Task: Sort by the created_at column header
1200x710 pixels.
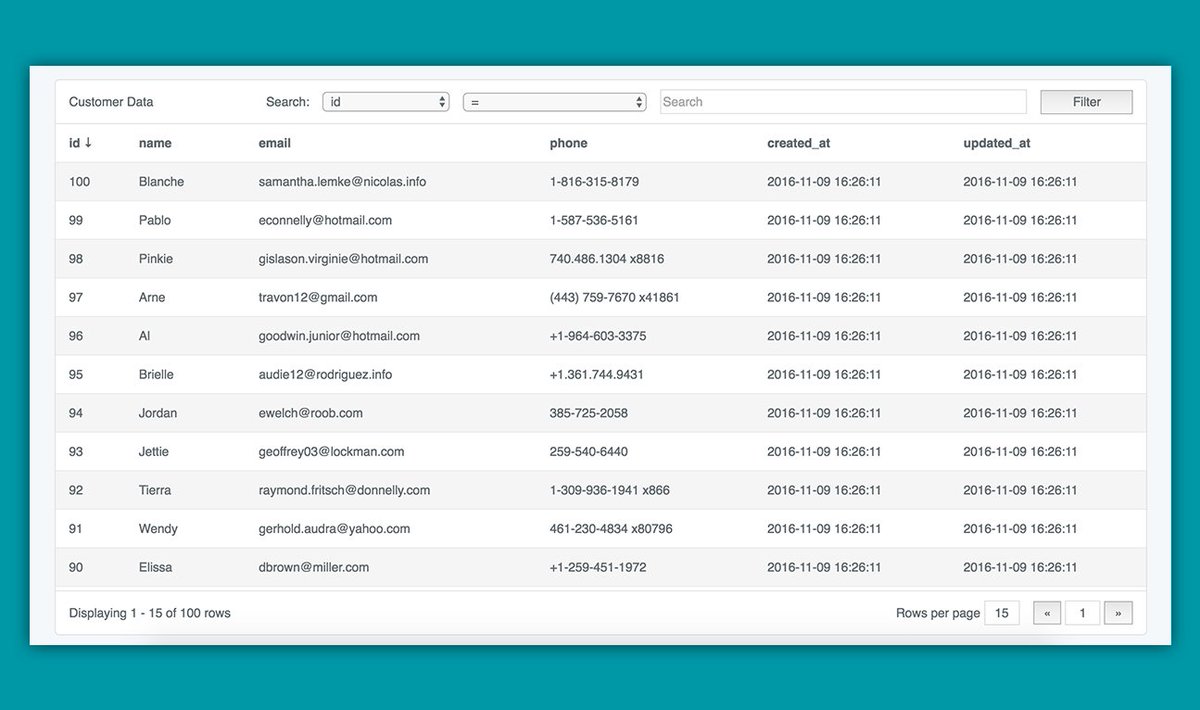Action: click(799, 143)
